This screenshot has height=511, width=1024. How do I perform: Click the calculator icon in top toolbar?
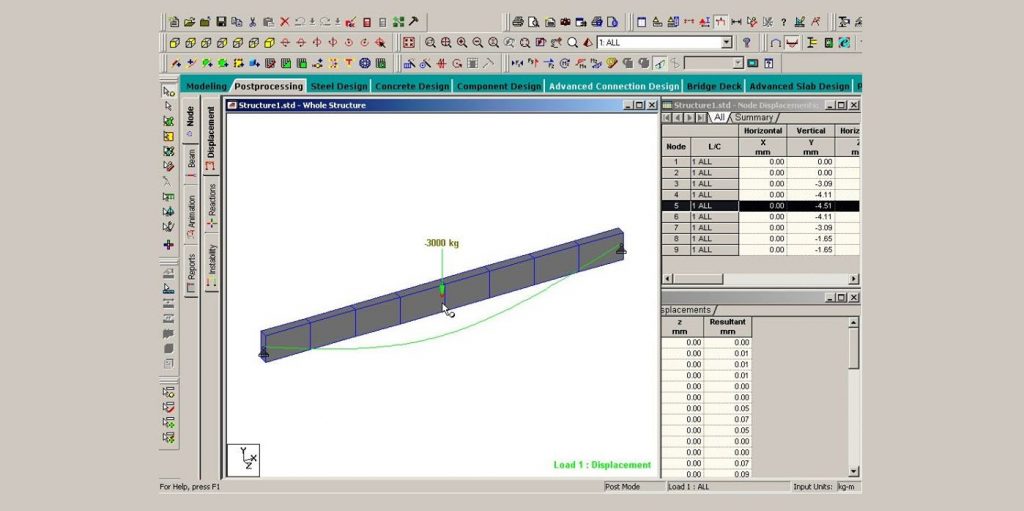[367, 21]
